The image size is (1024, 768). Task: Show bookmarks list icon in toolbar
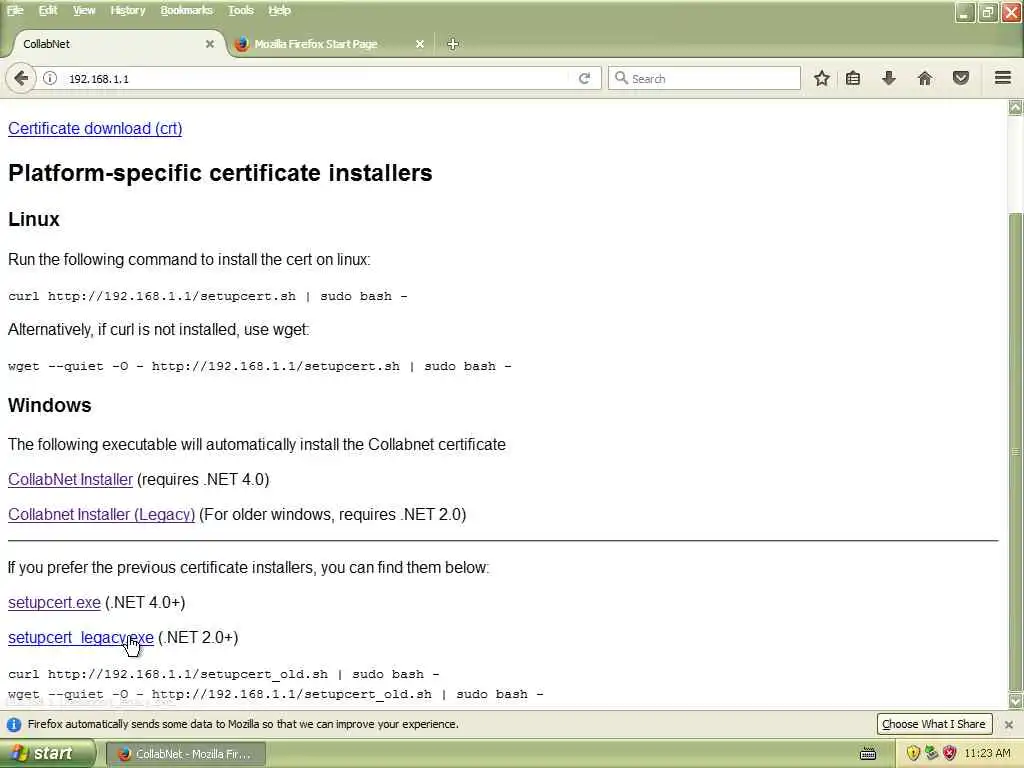pos(853,78)
